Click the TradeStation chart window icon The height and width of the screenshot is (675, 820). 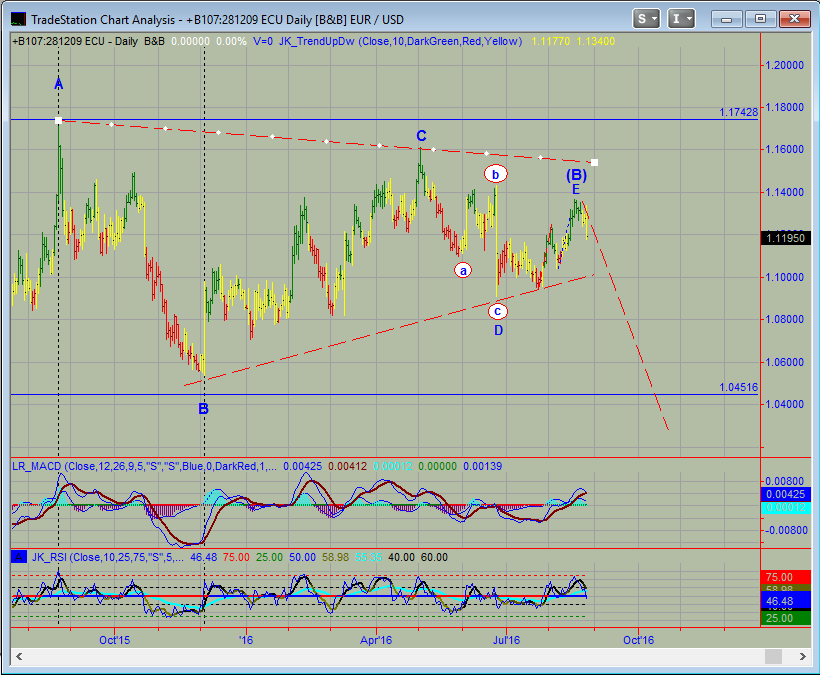(18, 19)
